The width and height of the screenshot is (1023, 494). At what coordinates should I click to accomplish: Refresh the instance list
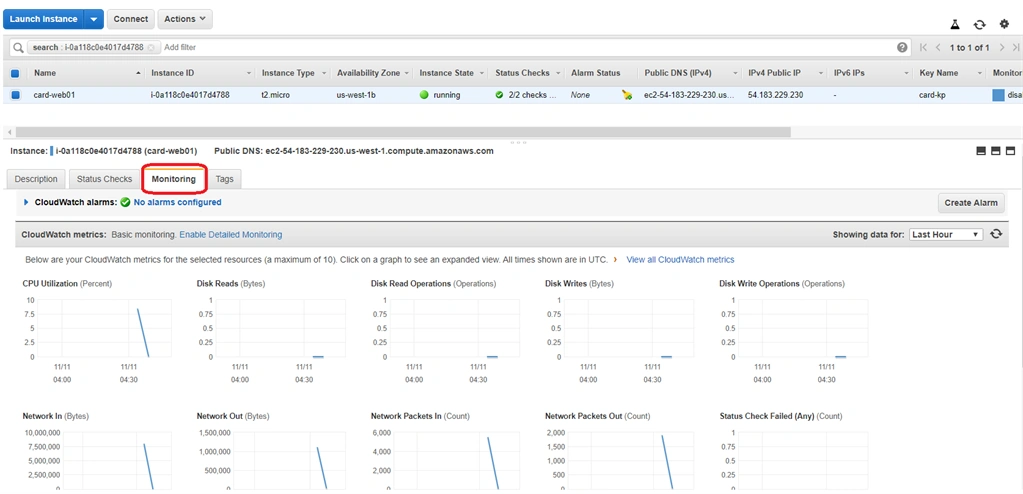point(979,25)
